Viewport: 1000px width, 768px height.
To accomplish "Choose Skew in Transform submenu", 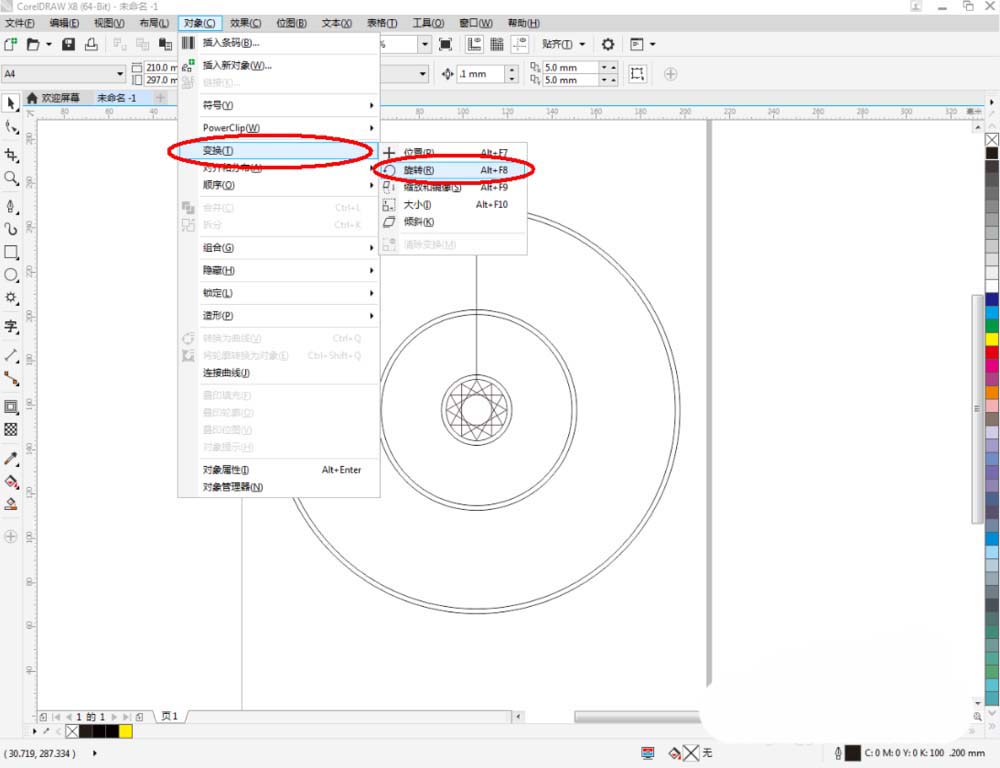I will [x=453, y=222].
